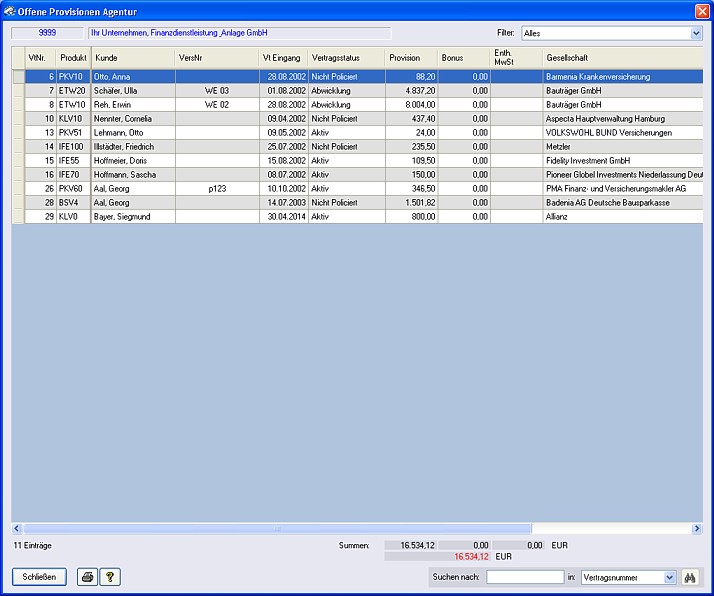The image size is (714, 596).
Task: Close the Offene Provisionen Agentur window
Action: click(x=702, y=10)
